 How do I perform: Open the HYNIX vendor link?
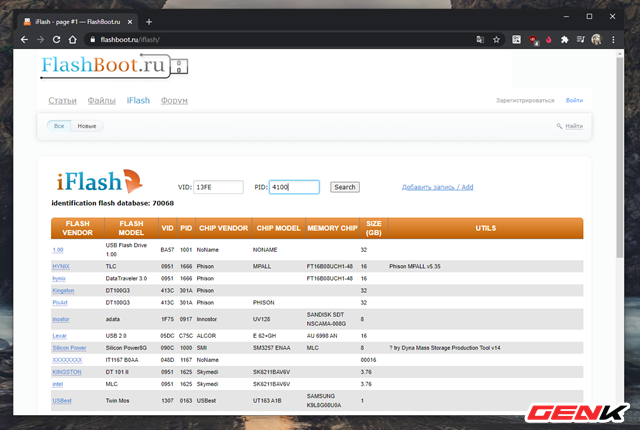(61, 266)
